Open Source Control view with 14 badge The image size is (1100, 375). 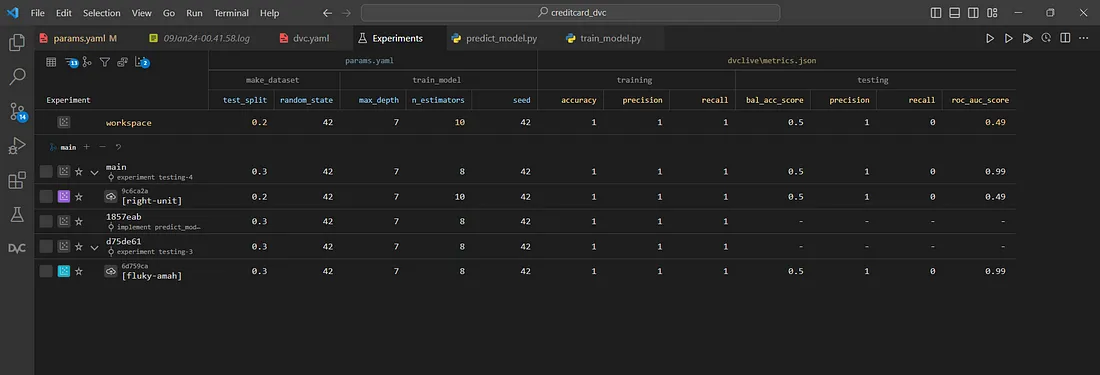tap(17, 111)
